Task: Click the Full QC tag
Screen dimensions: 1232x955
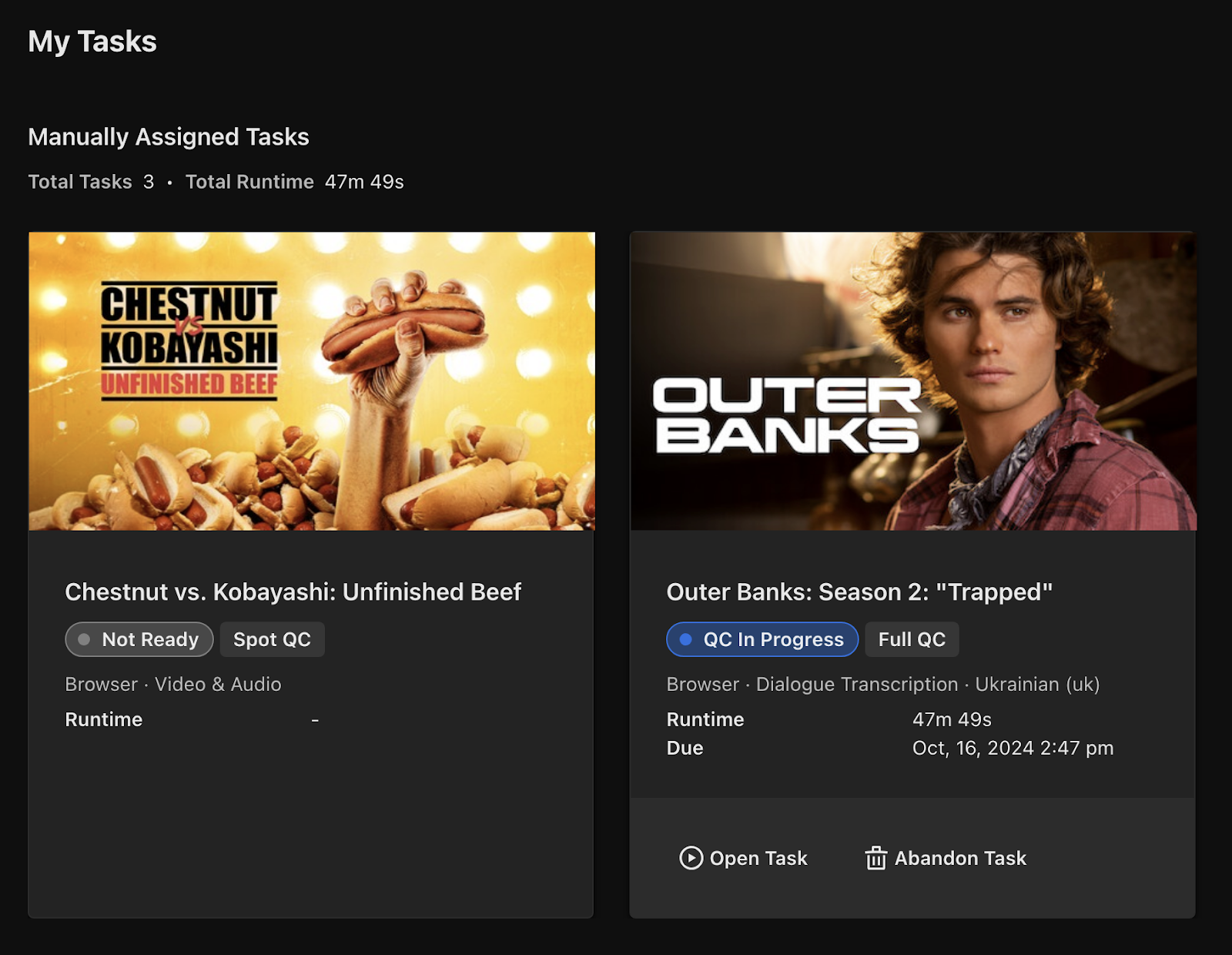Action: click(912, 639)
